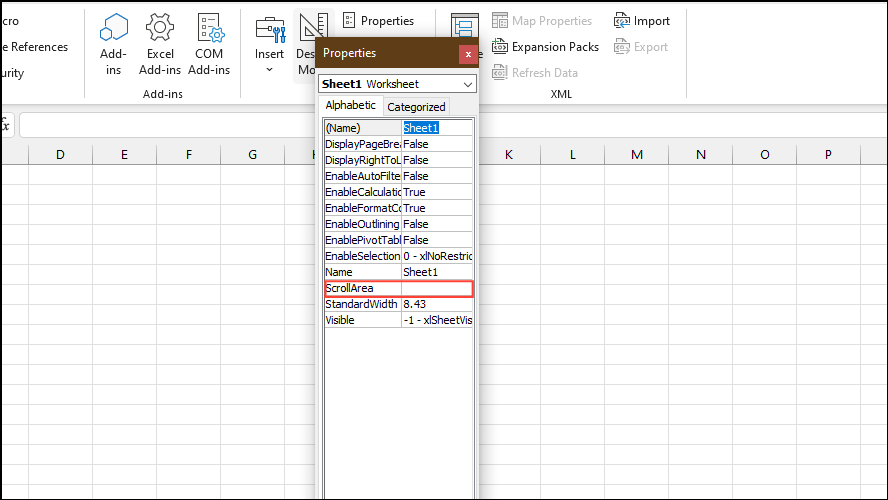Select column G header
888x500 pixels.
[253, 155]
